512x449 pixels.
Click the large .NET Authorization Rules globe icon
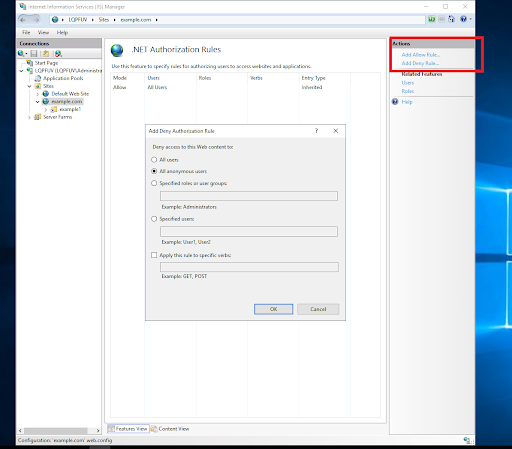(x=117, y=51)
